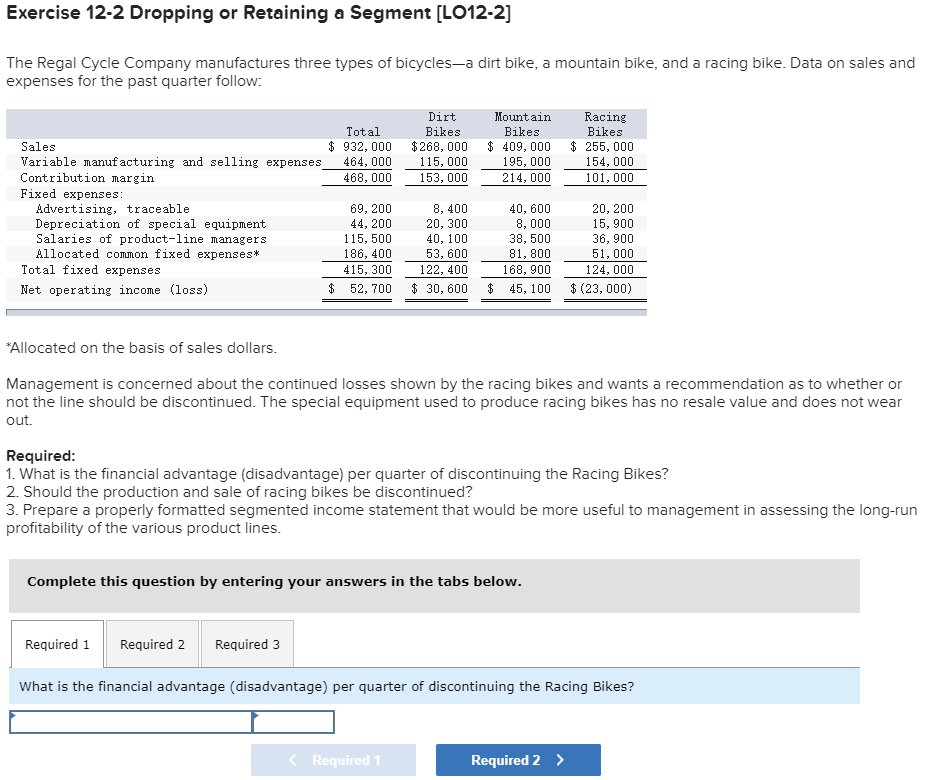The image size is (927, 780).
Task: Click Variable manufacturing and selling expenses label
Action: click(x=171, y=162)
